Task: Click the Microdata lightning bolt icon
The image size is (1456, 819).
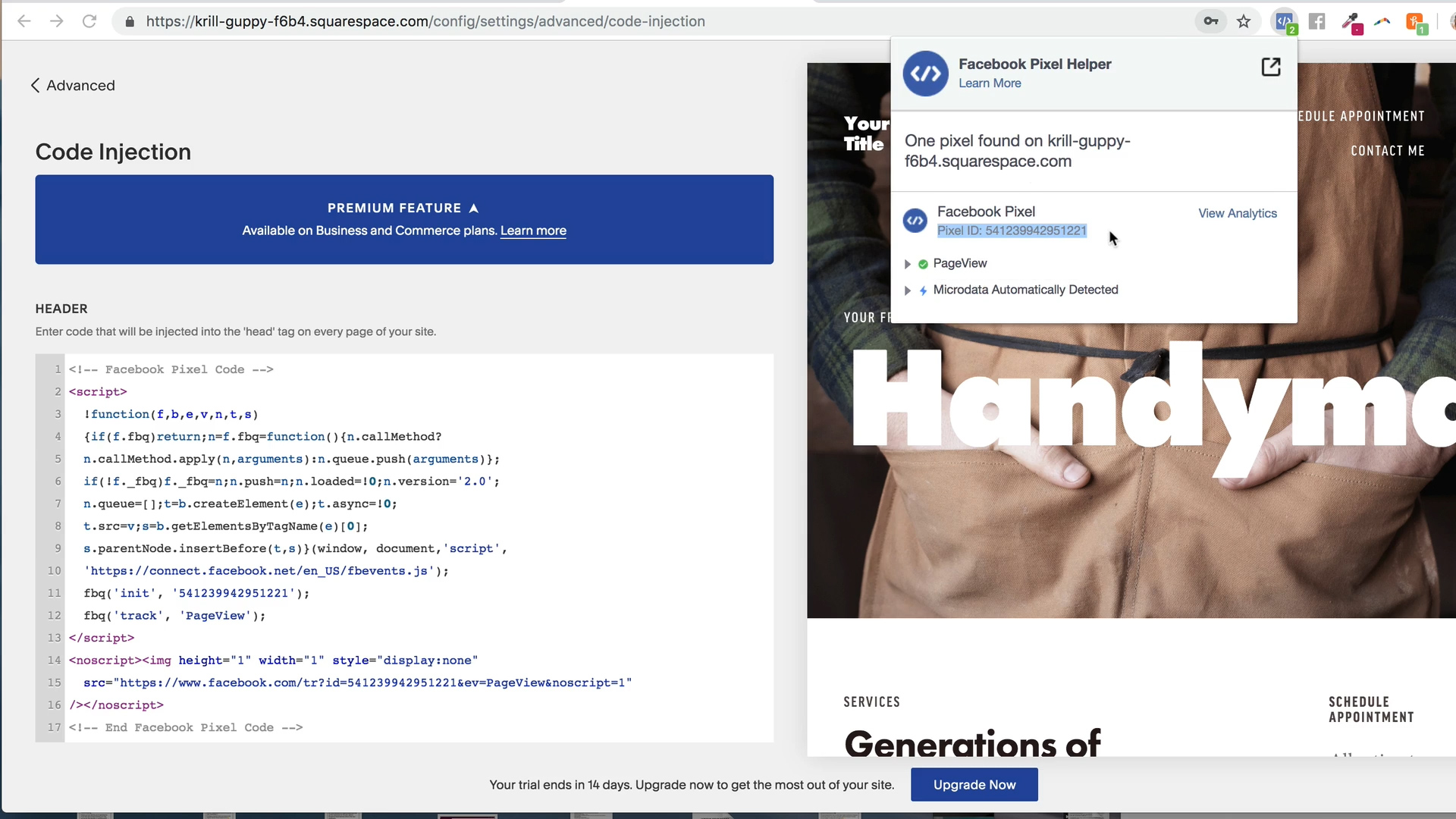Action: [x=923, y=290]
